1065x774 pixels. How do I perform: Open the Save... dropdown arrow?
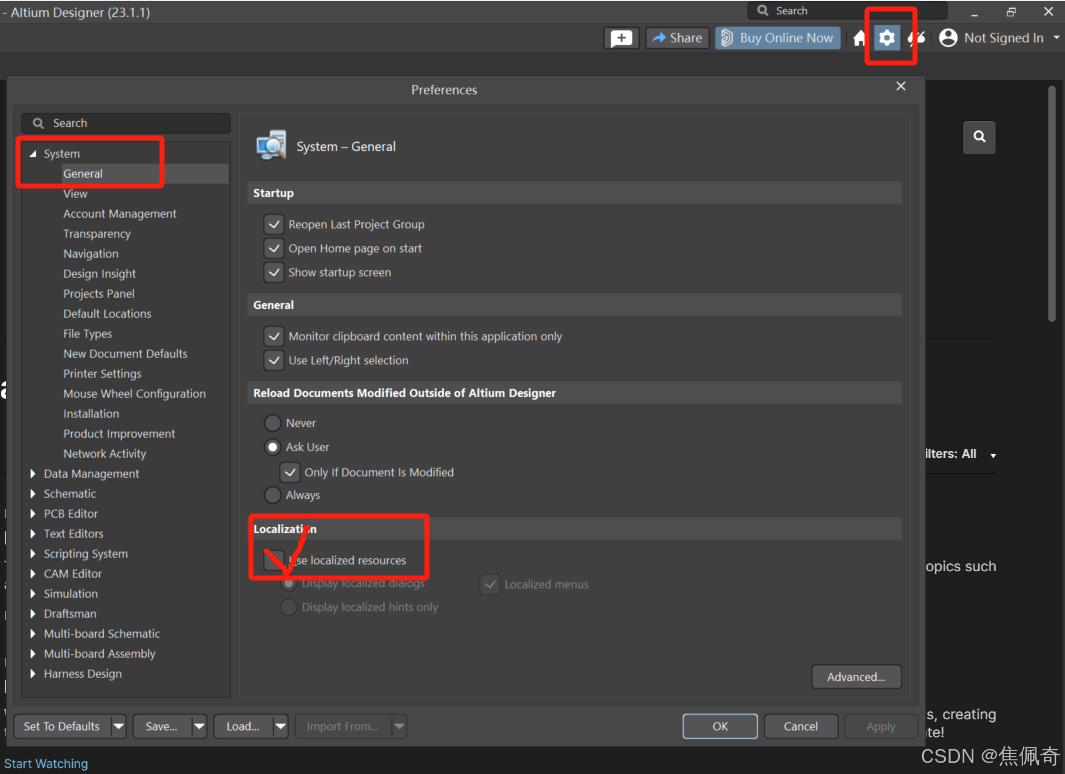(x=199, y=726)
